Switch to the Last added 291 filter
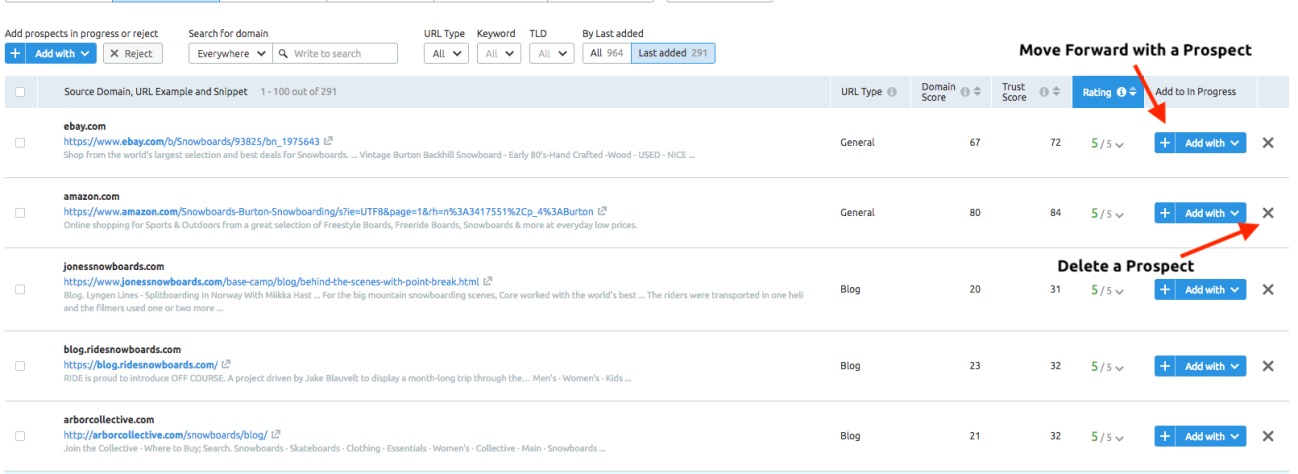The height and width of the screenshot is (474, 1298). coord(673,53)
